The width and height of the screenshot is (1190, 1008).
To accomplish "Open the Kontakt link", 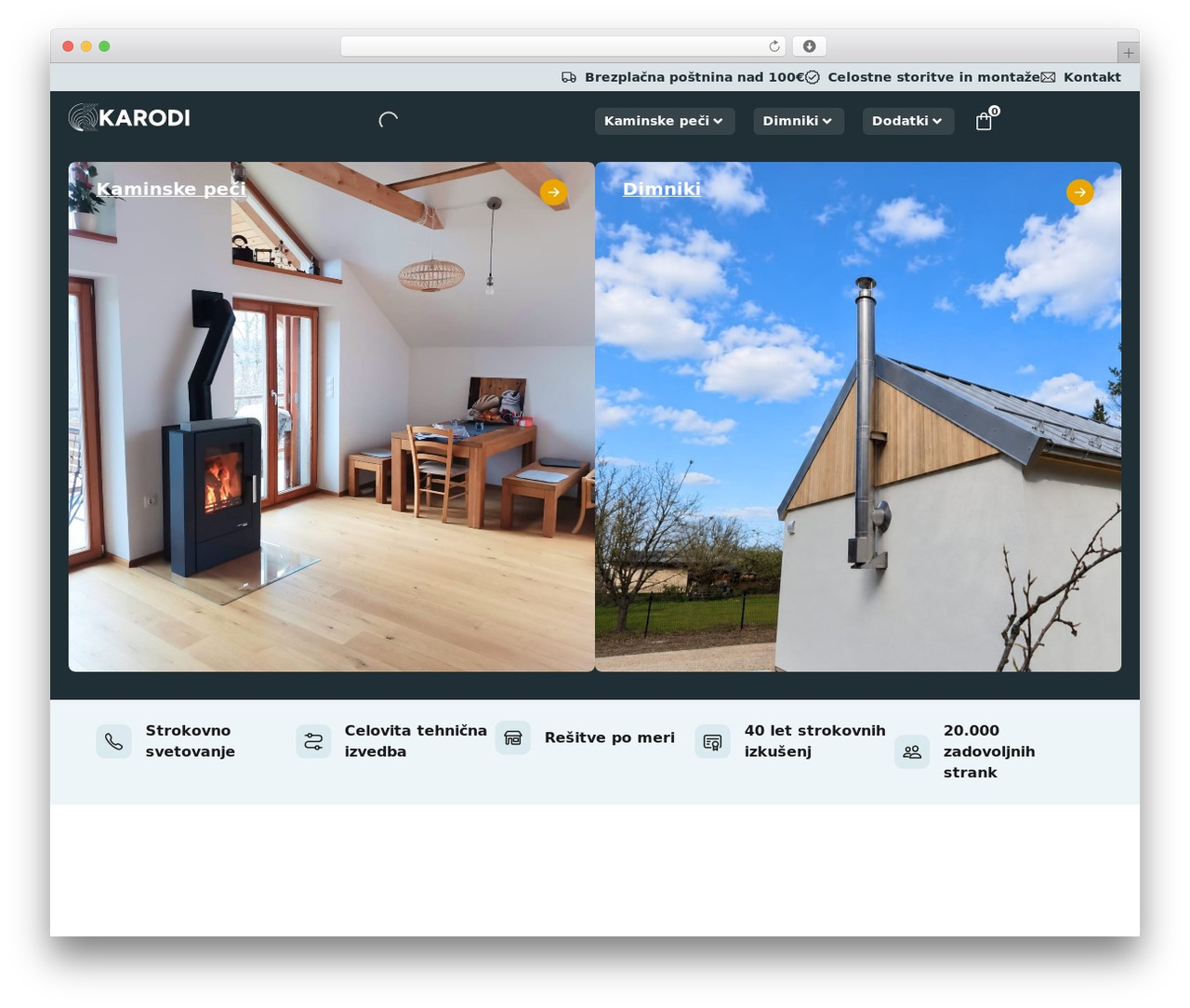I will 1092,77.
